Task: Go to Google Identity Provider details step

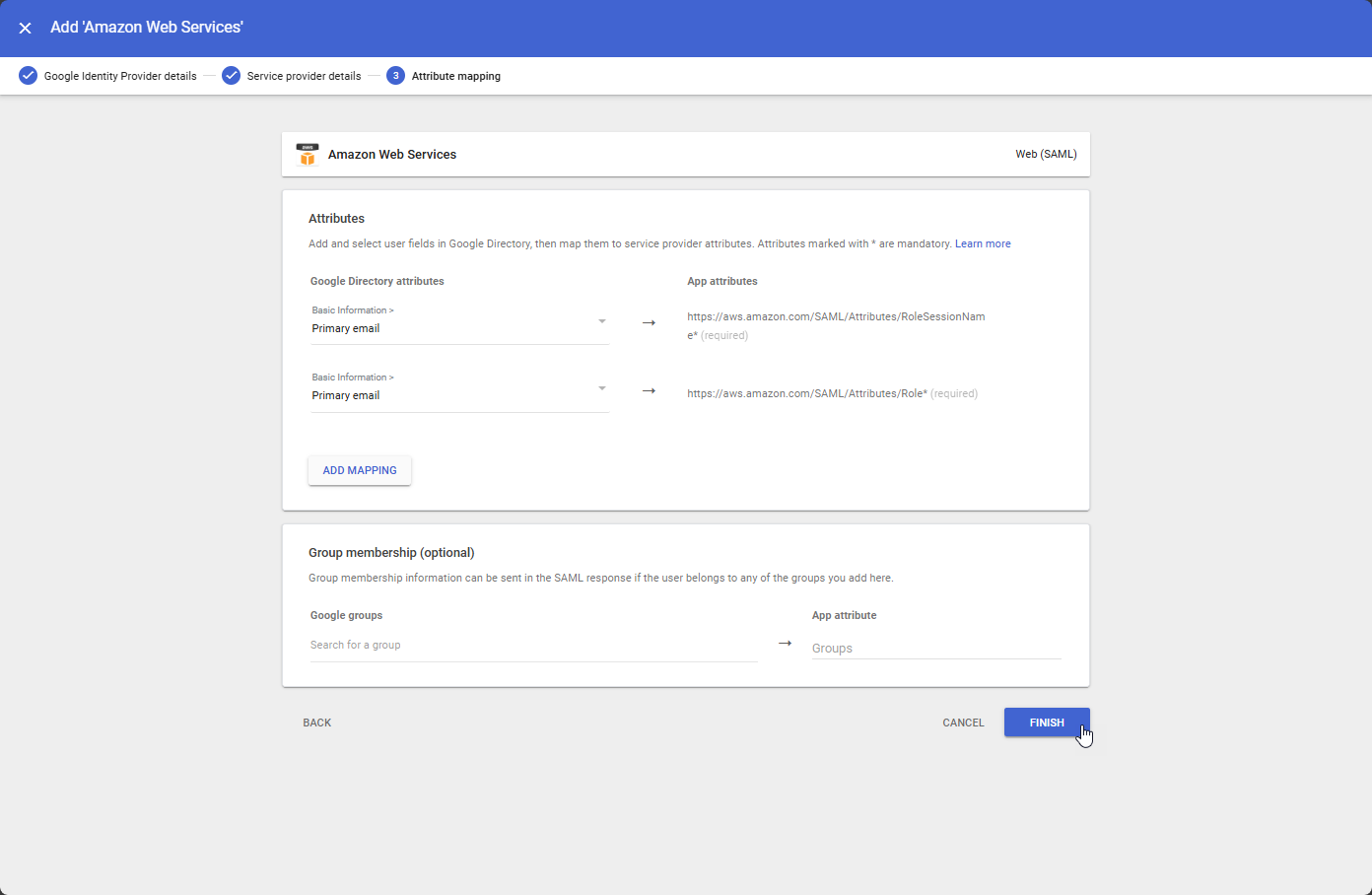Action: click(120, 76)
